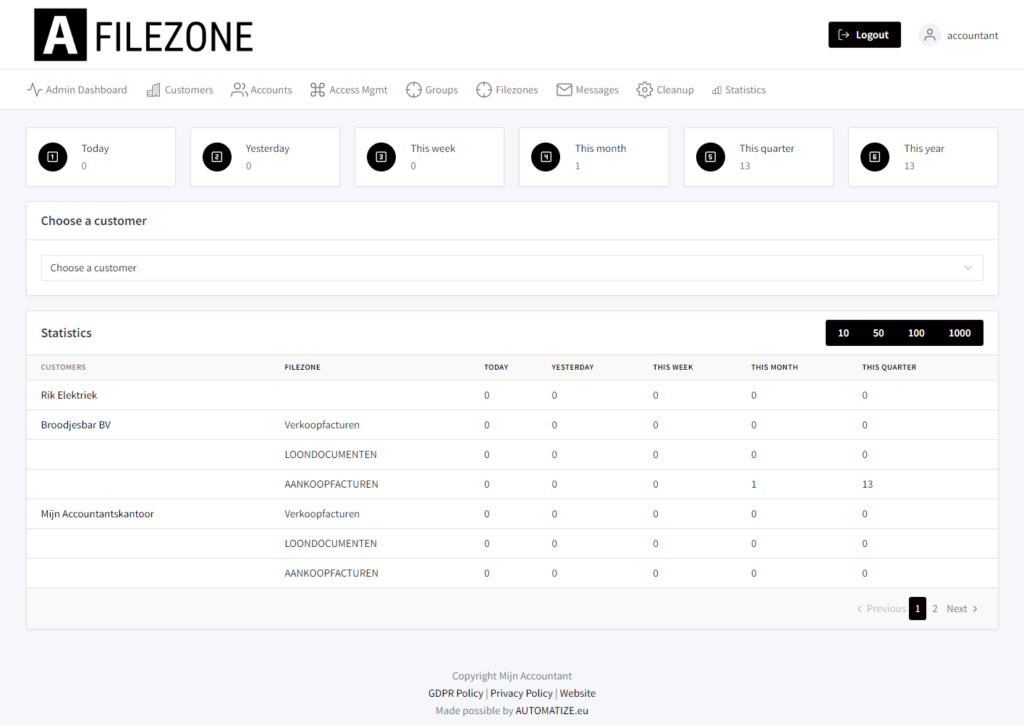Click the Groups circle icon
The width and height of the screenshot is (1024, 725).
(x=413, y=89)
